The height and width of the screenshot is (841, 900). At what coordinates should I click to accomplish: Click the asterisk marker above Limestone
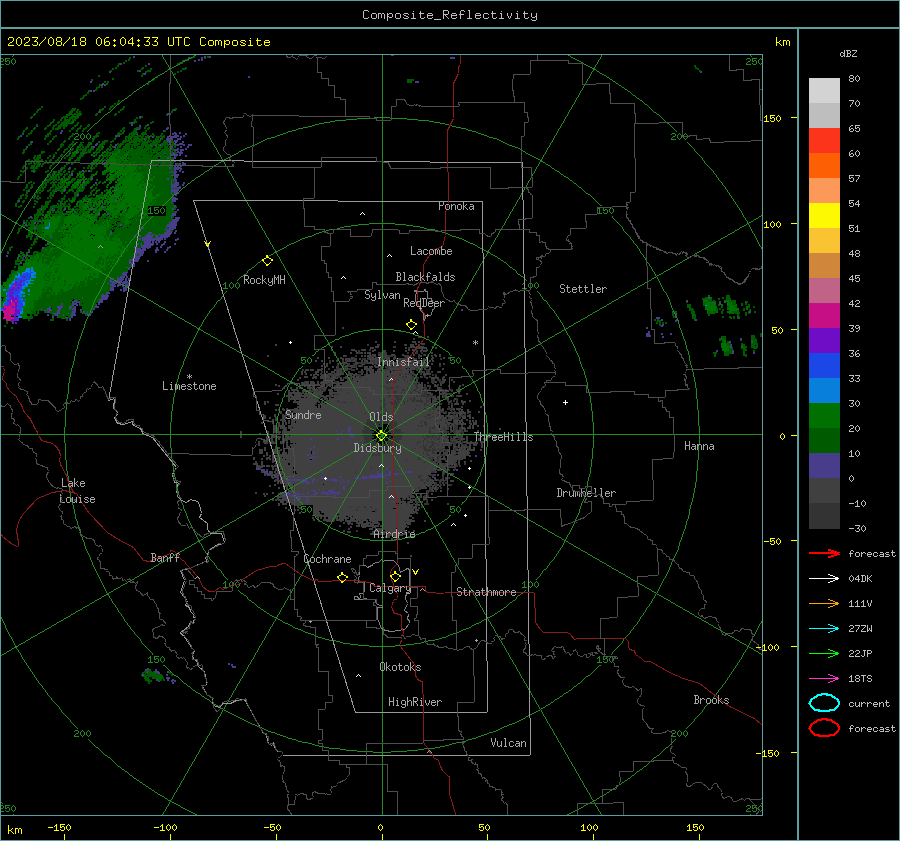[189, 377]
